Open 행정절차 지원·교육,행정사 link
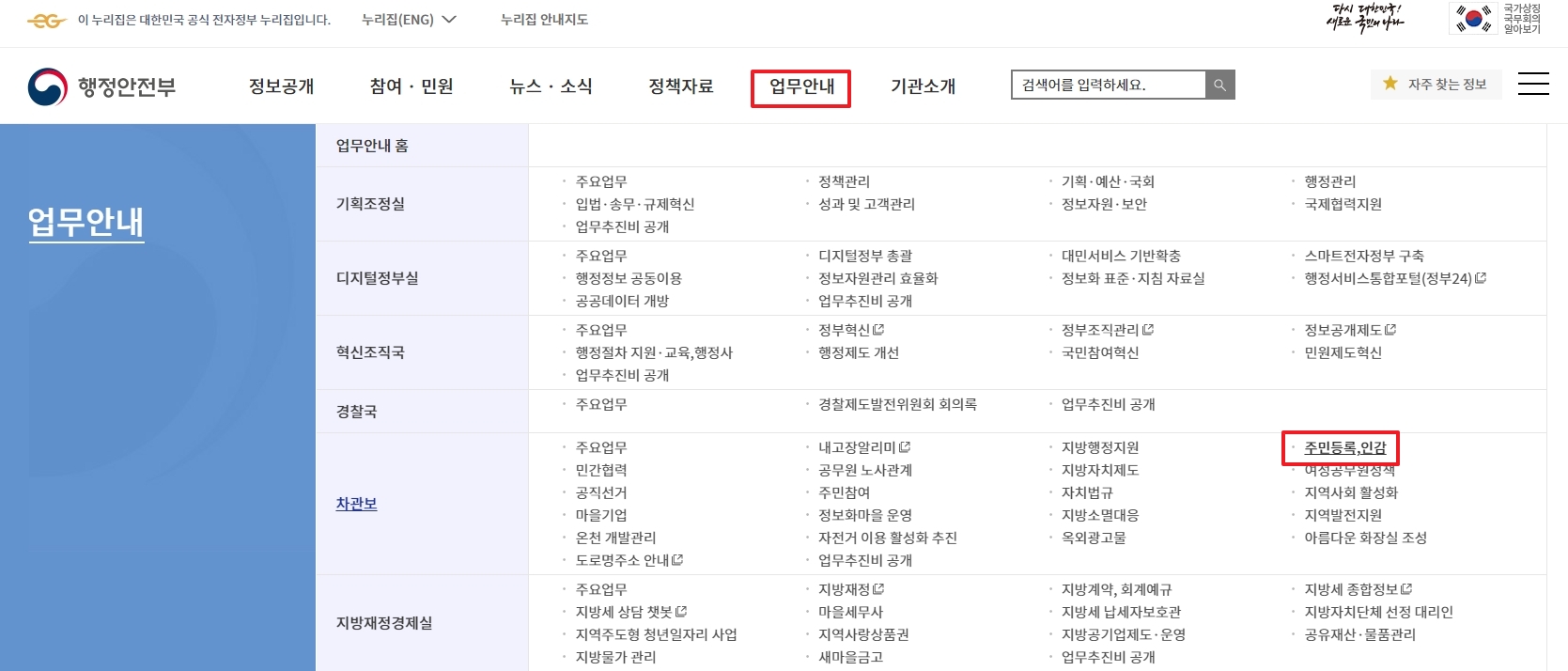 point(654,352)
